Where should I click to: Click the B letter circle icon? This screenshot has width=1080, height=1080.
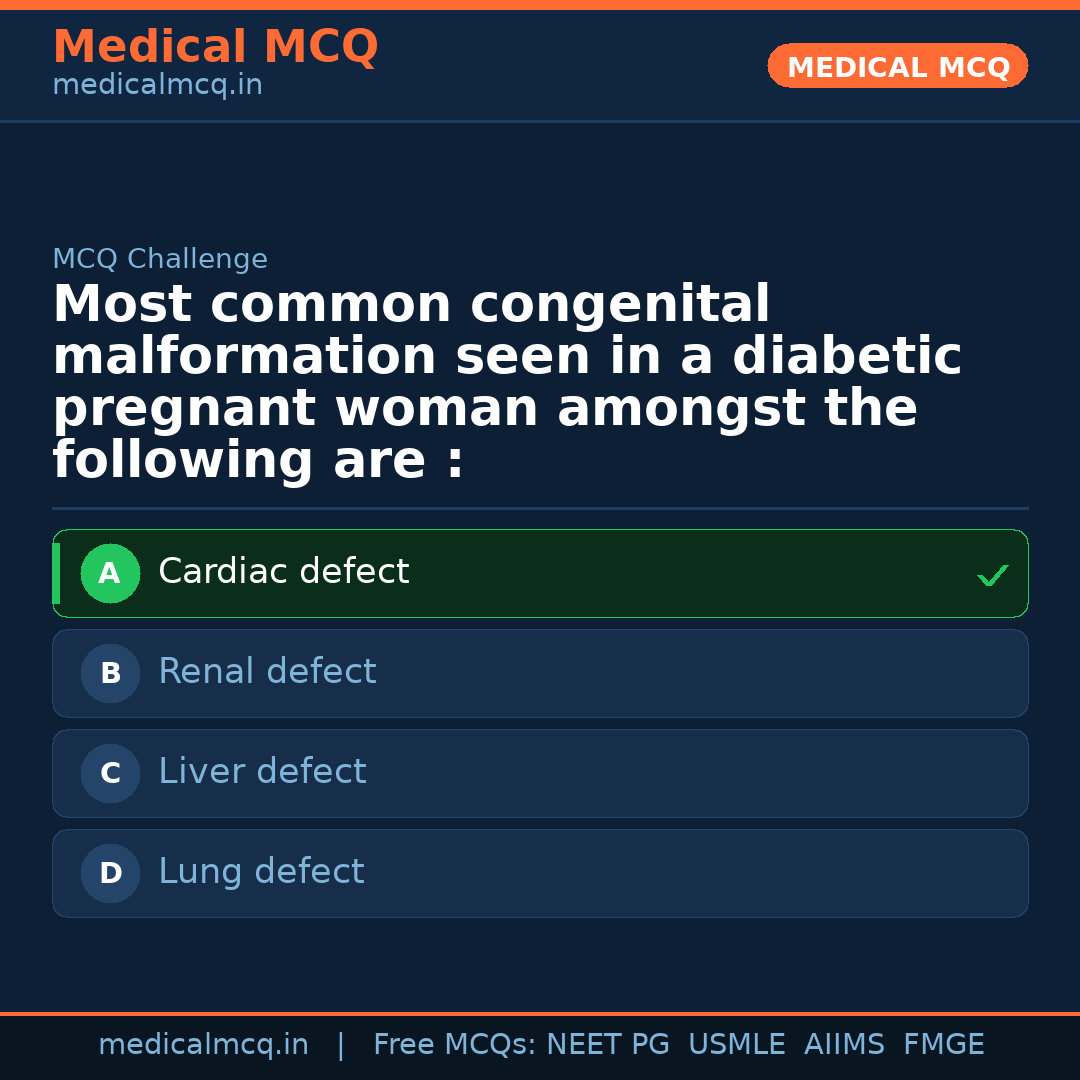point(110,674)
